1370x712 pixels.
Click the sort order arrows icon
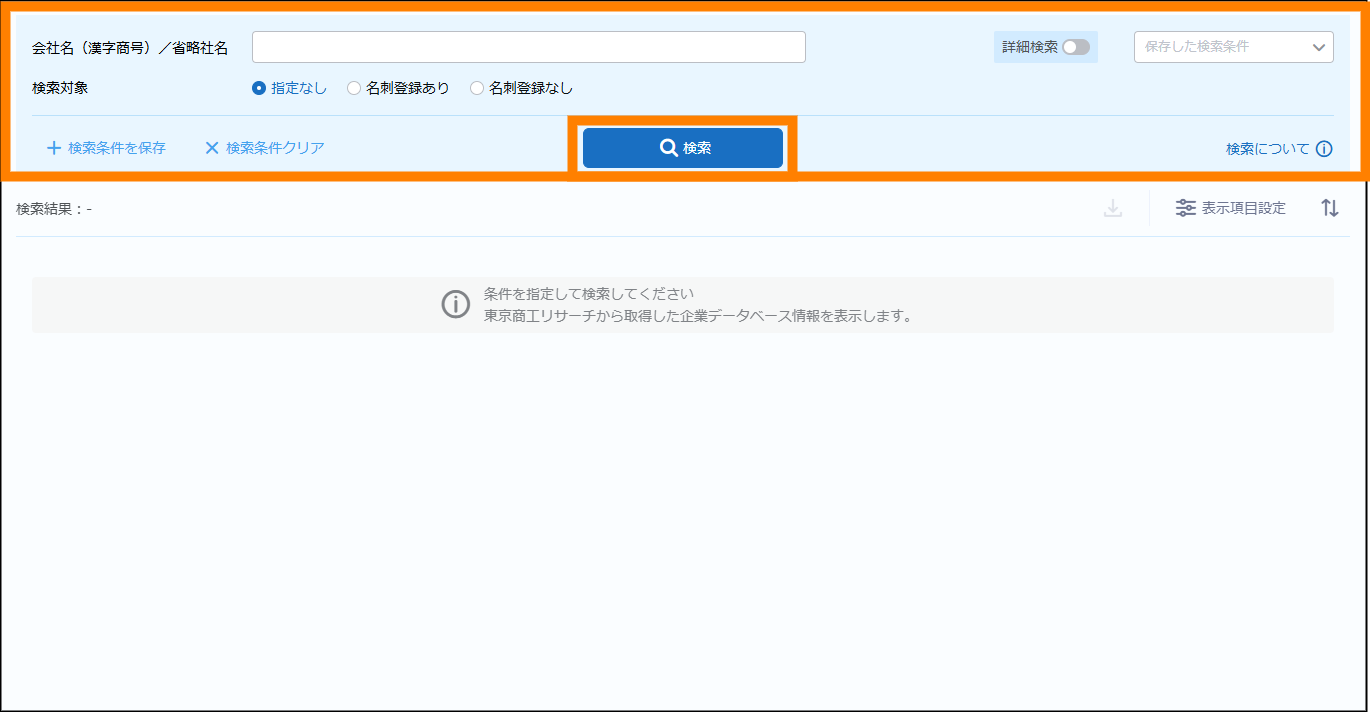click(1329, 208)
